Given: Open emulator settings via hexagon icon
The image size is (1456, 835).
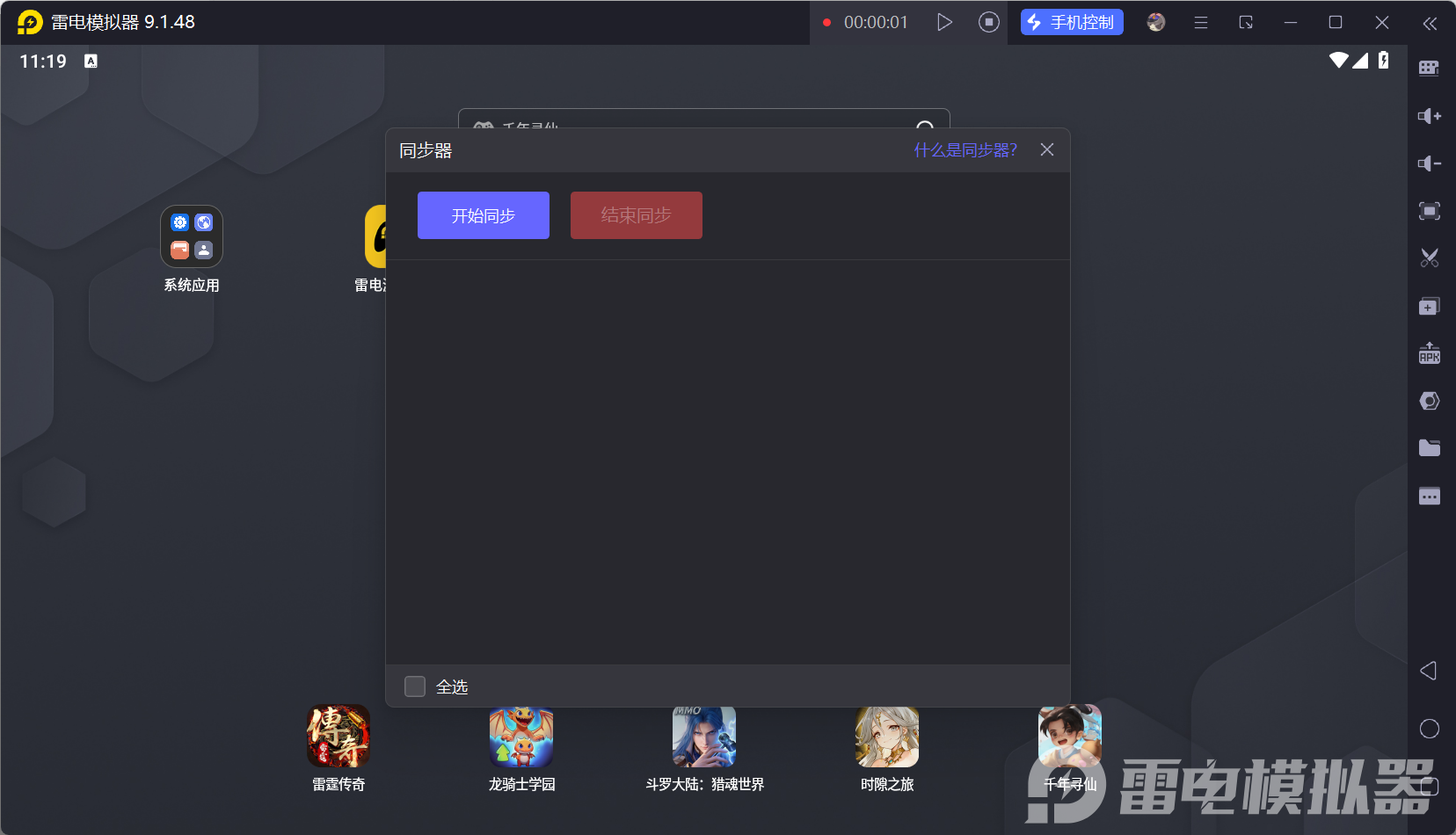Looking at the screenshot, I should tap(1429, 401).
